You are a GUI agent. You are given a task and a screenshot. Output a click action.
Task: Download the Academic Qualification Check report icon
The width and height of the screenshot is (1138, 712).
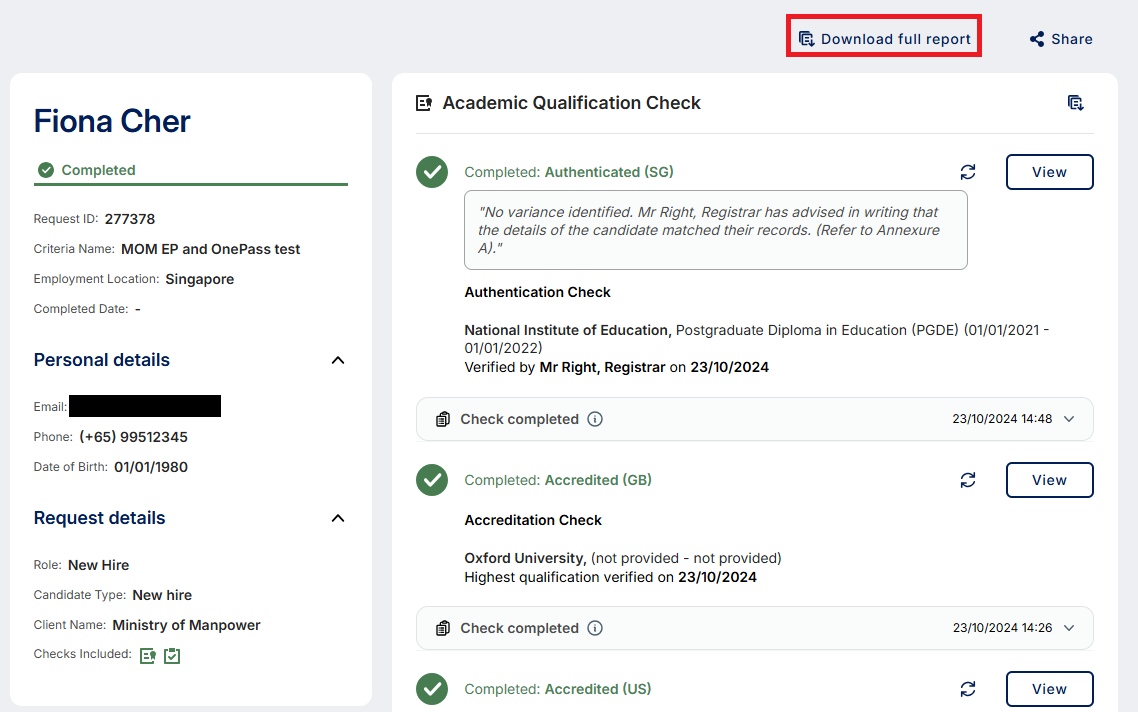coord(1075,103)
